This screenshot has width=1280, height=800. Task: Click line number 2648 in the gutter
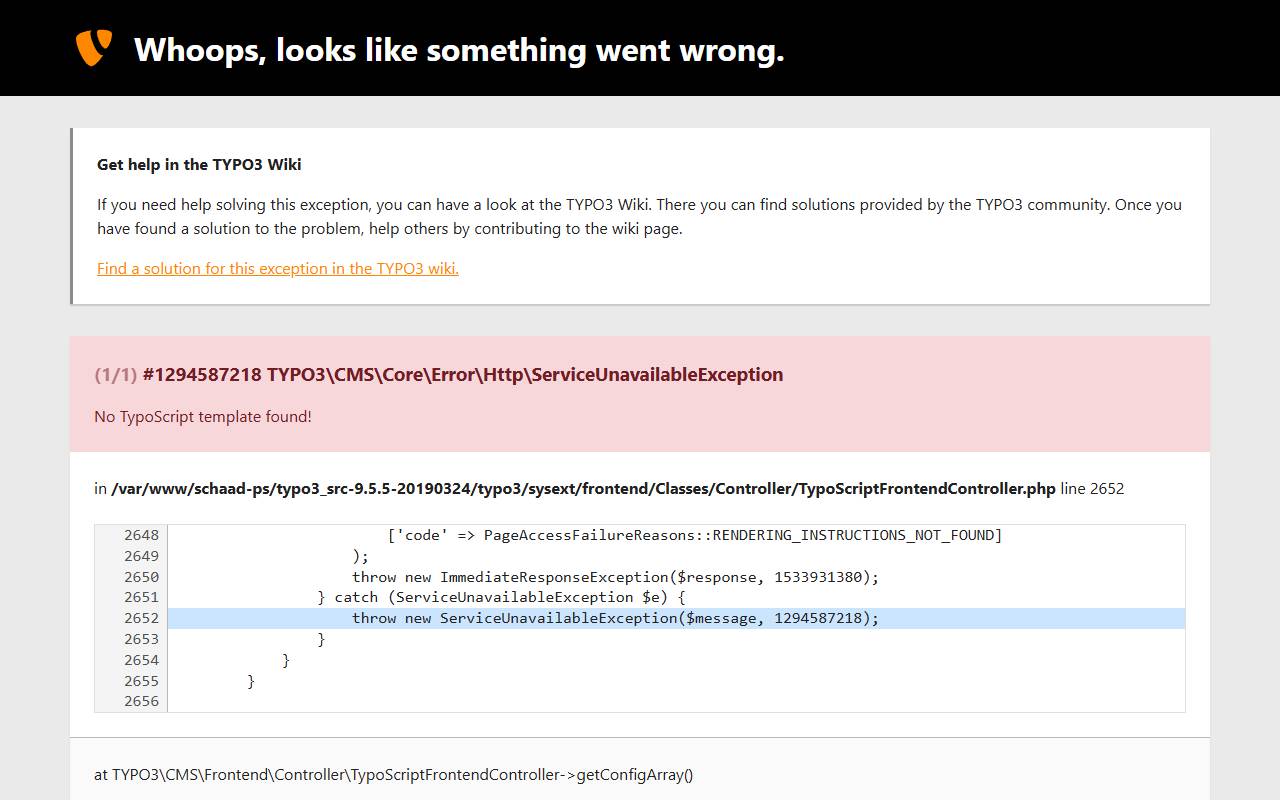141,535
